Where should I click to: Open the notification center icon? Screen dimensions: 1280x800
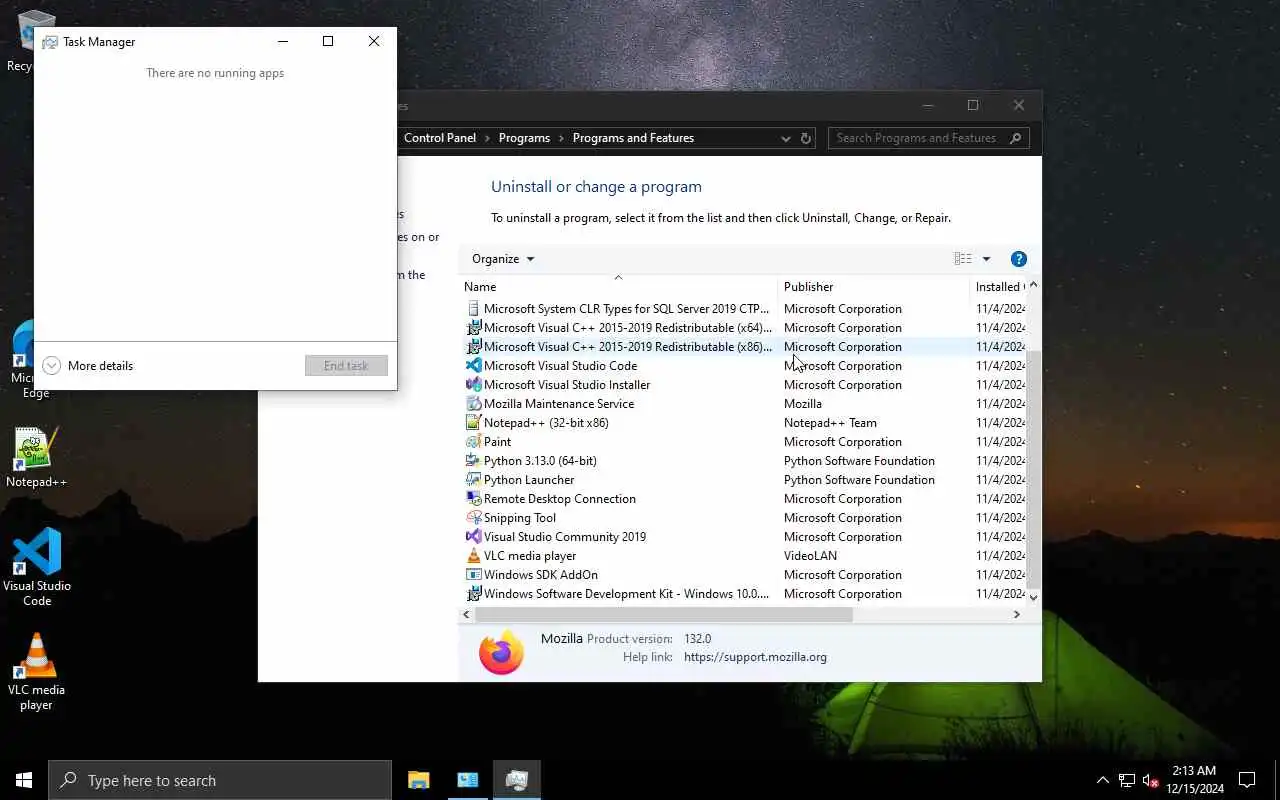(x=1247, y=780)
